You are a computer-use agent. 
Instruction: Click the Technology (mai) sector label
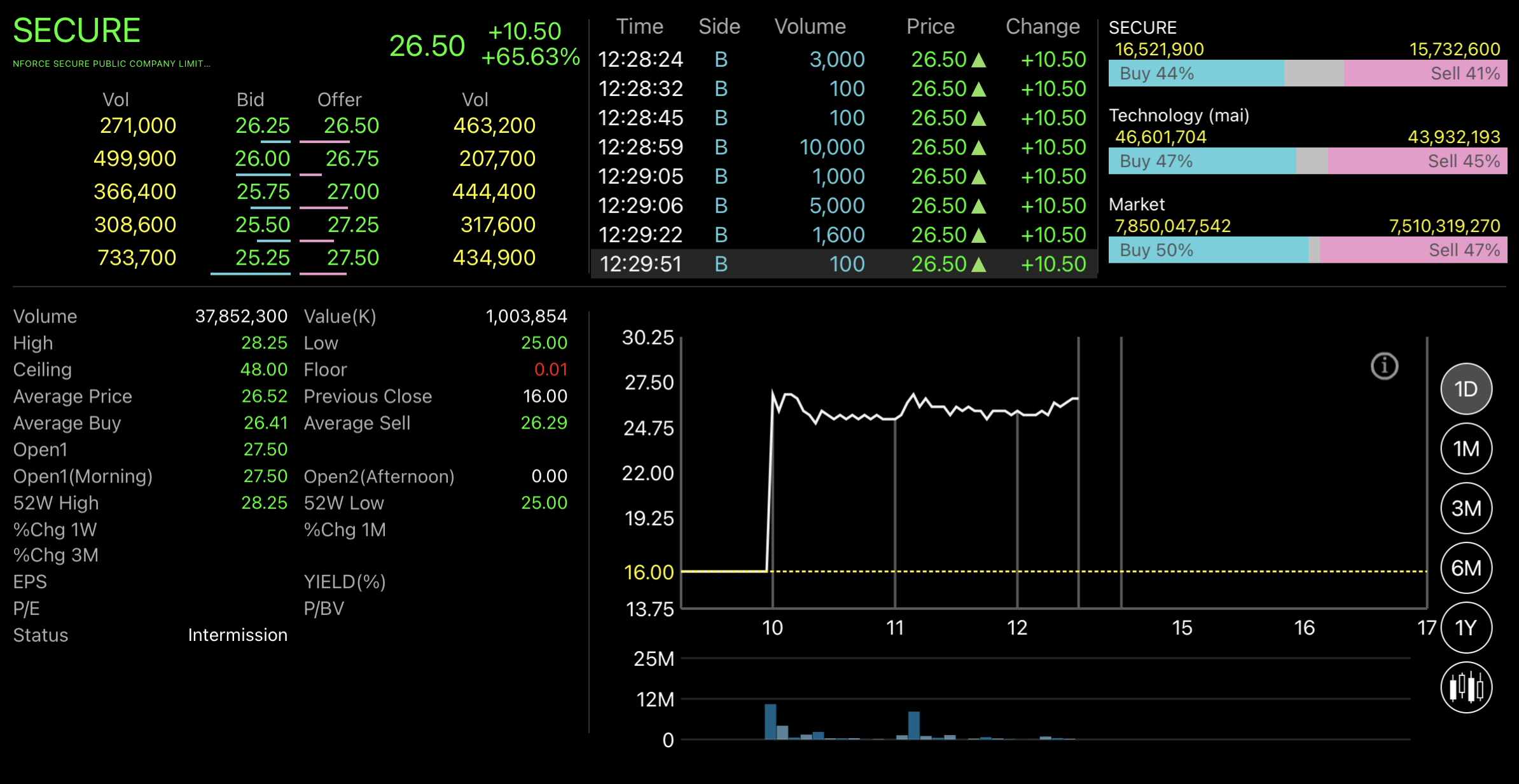[1179, 115]
